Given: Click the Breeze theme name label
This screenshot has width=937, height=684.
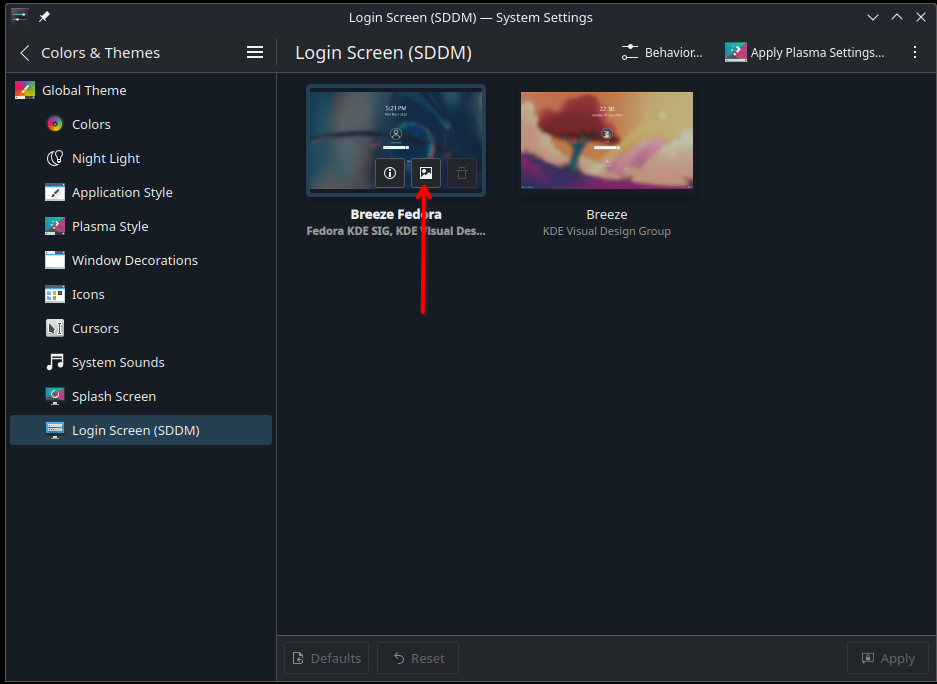Looking at the screenshot, I should 607,214.
